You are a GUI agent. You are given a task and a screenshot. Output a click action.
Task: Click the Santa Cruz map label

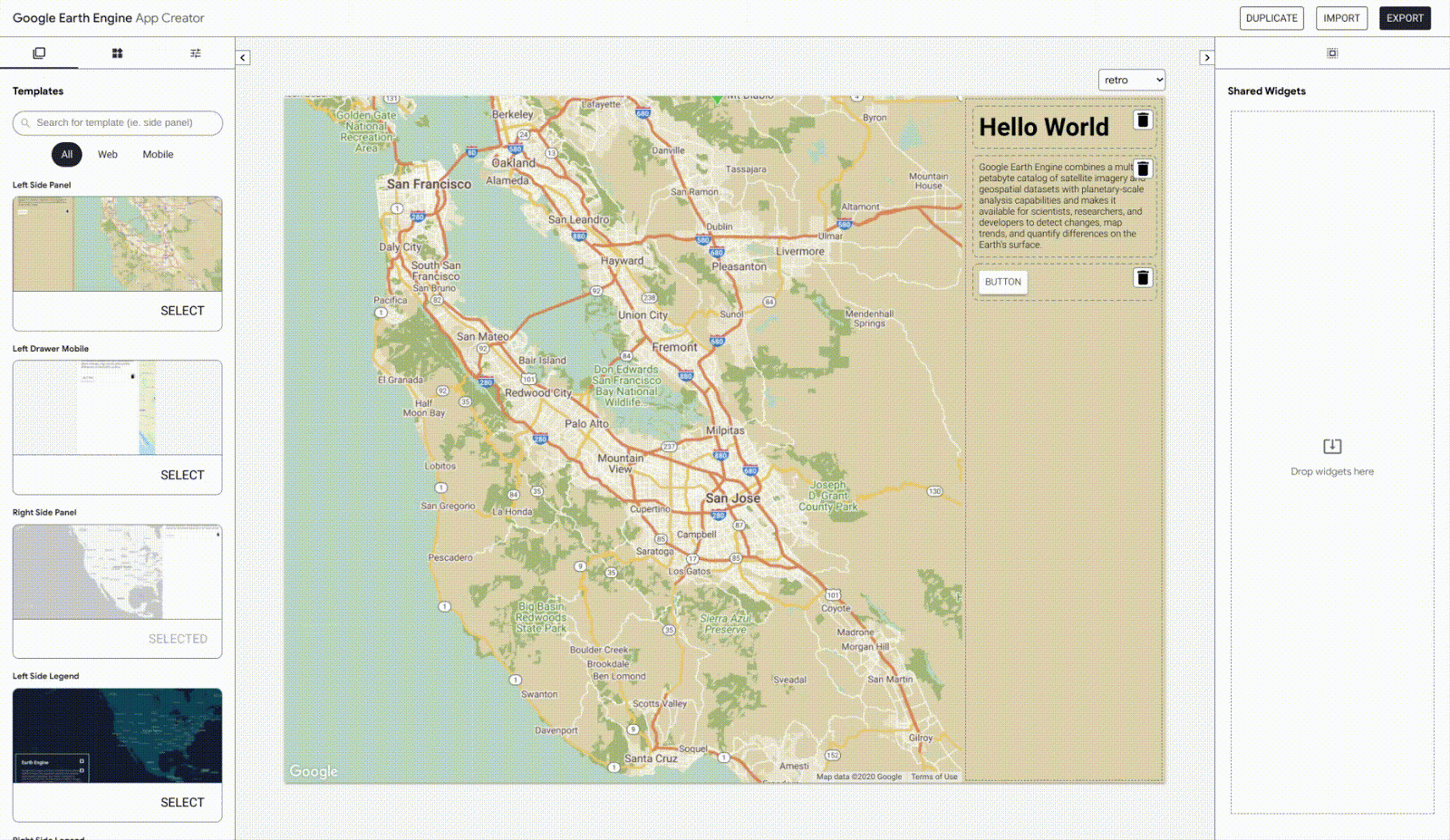[x=651, y=758]
